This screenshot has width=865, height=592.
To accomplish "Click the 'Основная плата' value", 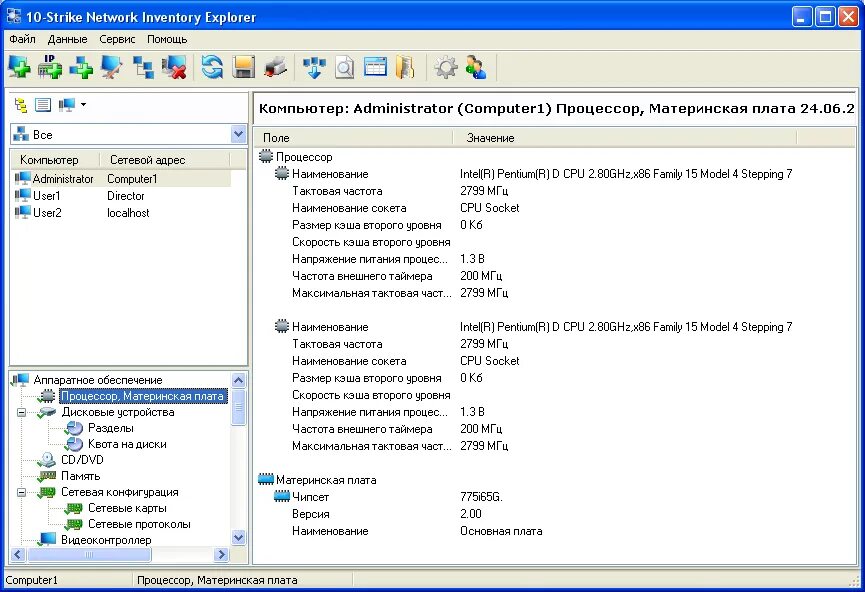I will tap(501, 531).
